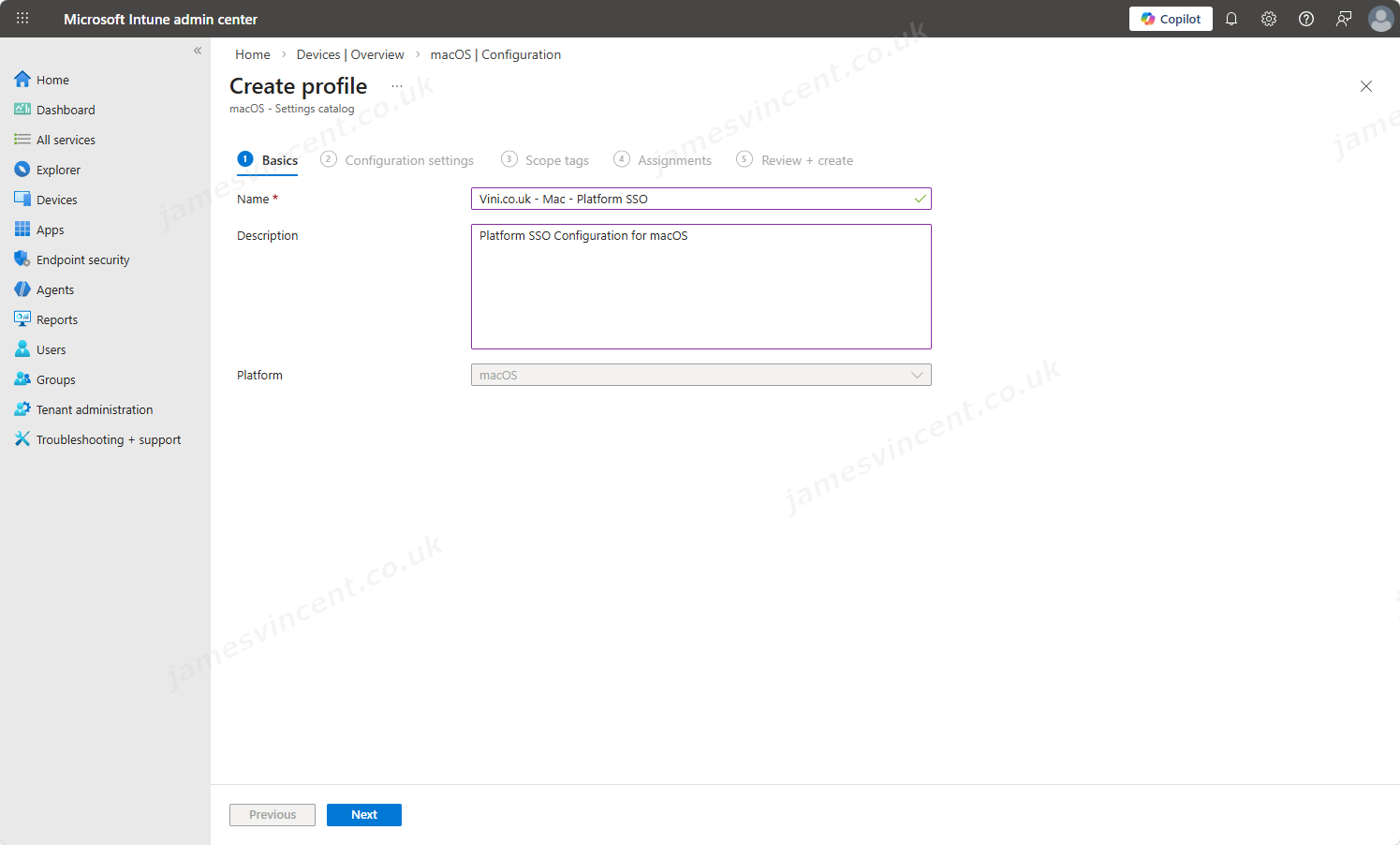
Task: Click the feedback icon in header
Action: click(1344, 19)
